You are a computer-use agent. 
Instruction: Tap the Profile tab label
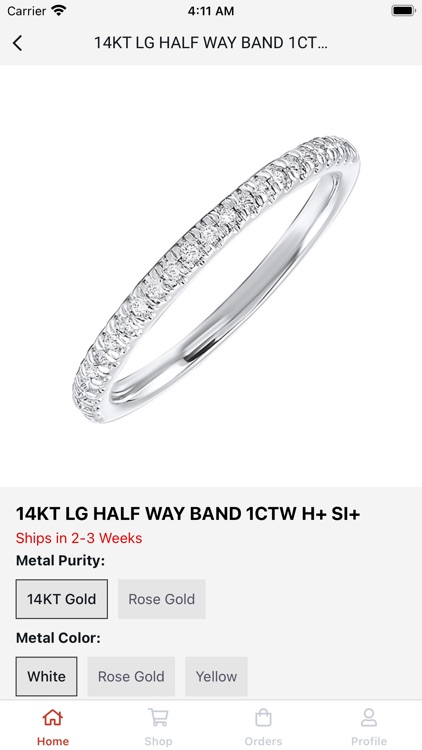(x=369, y=741)
